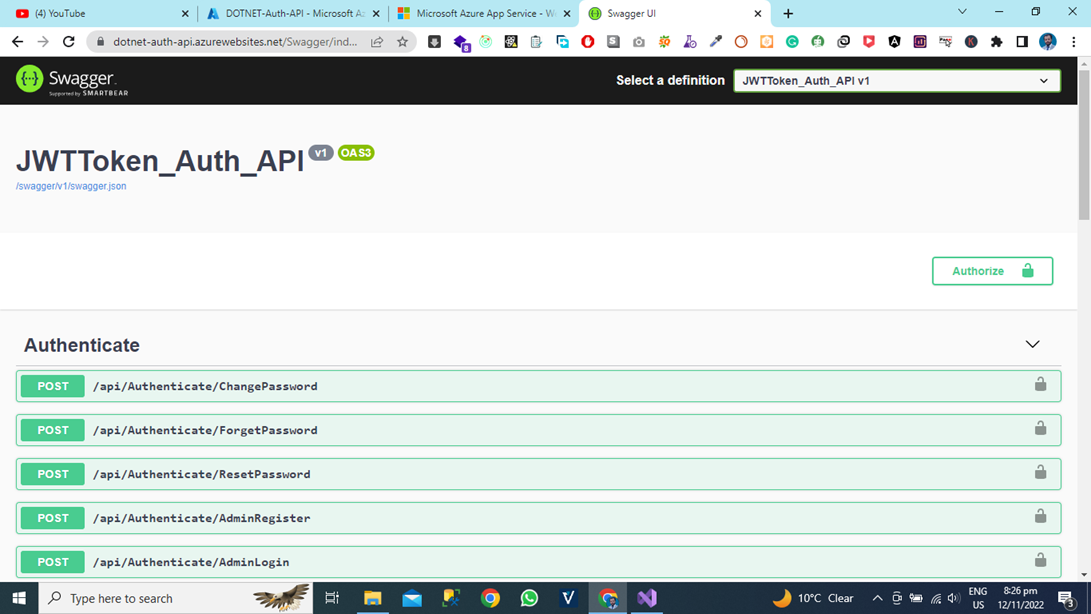Viewport: 1091px width, 614px height.
Task: Open the Chrome three-dot menu
Action: pos(1073,42)
